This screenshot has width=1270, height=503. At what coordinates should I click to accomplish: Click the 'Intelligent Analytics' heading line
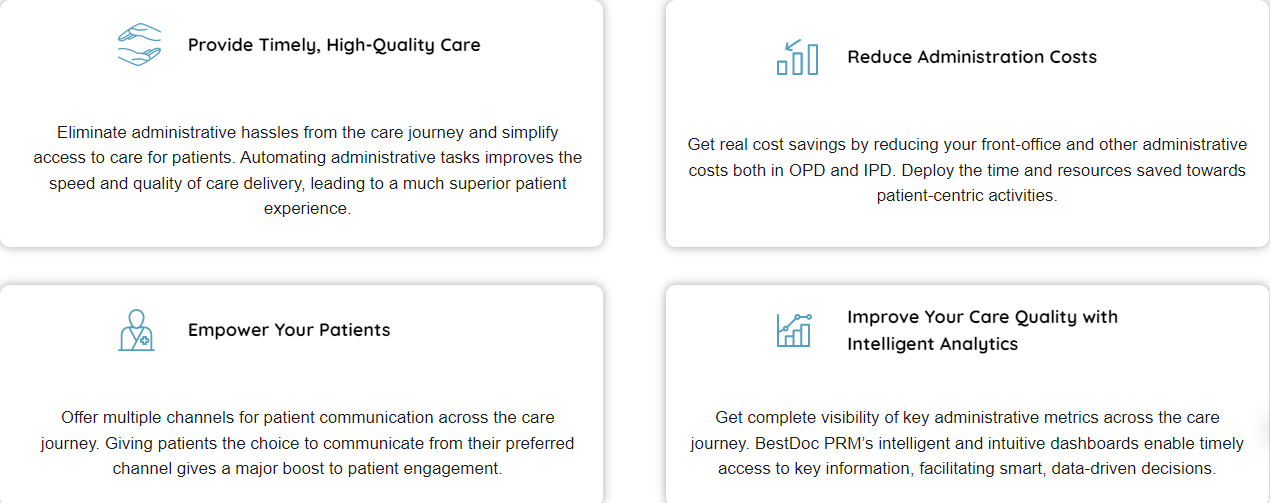click(x=932, y=344)
